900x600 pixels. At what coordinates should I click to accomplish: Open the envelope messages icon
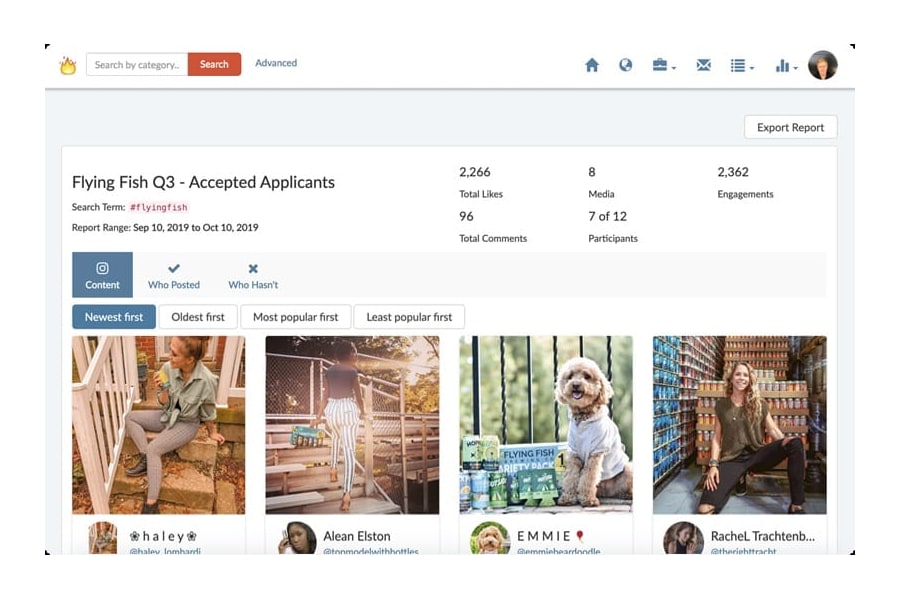click(703, 65)
